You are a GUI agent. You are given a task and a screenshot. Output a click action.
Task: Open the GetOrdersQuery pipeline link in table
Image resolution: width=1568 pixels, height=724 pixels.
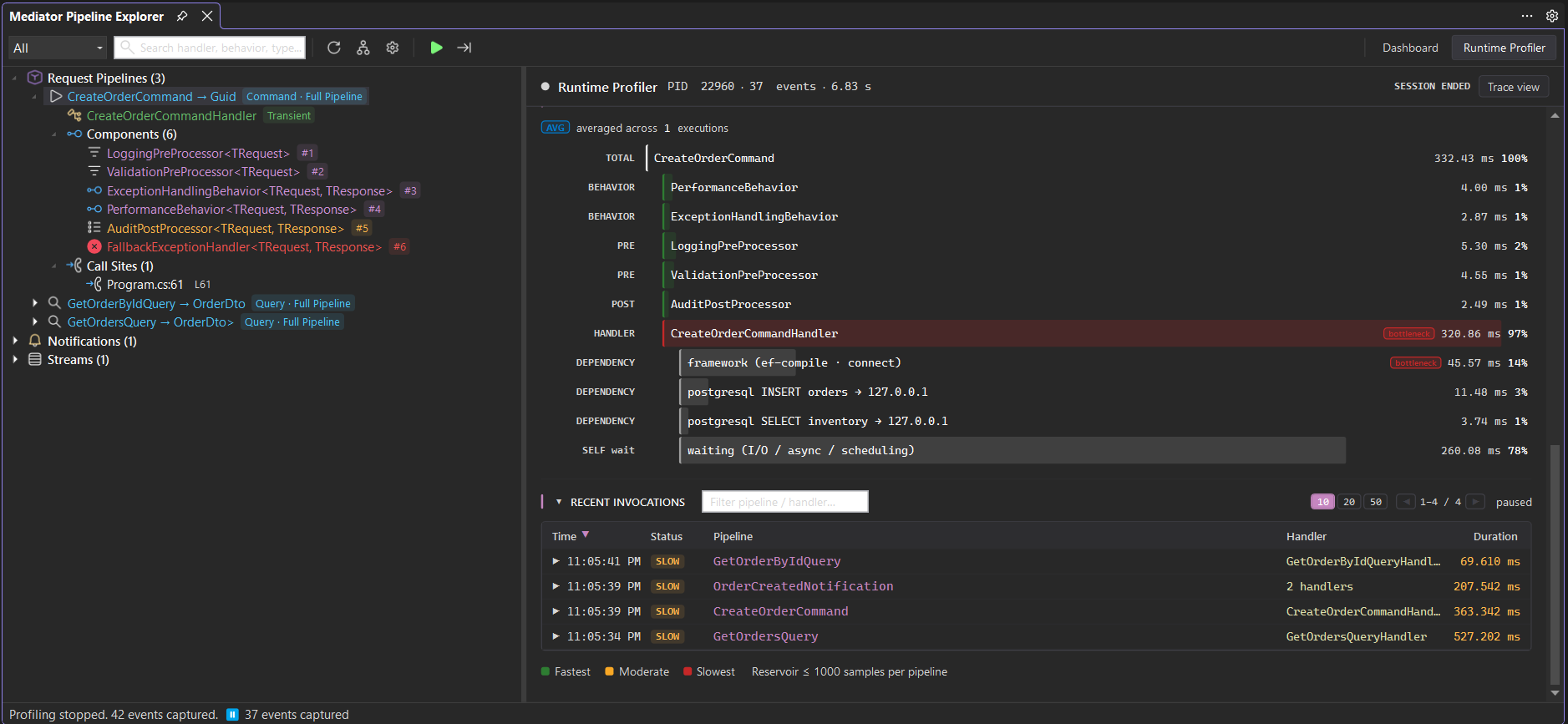tap(765, 636)
